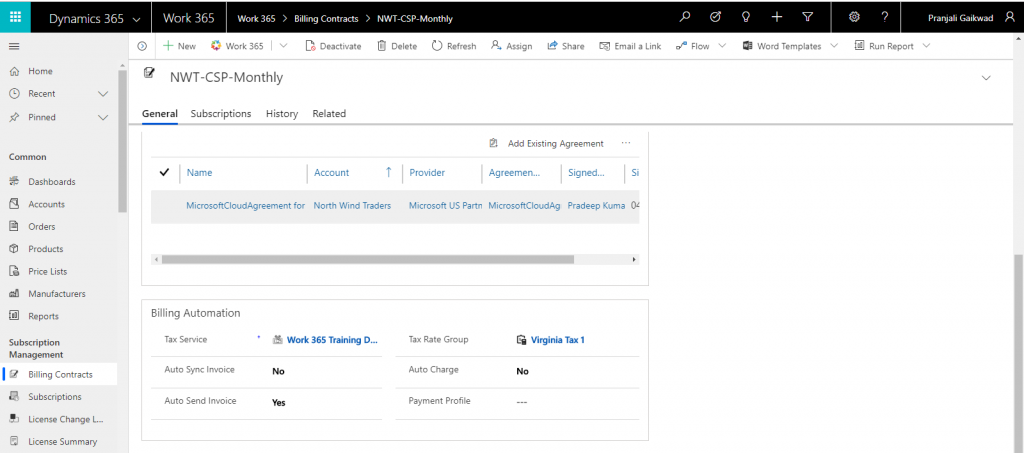
Task: Open MicrosoftCloudAgreement record link
Action: (x=246, y=206)
